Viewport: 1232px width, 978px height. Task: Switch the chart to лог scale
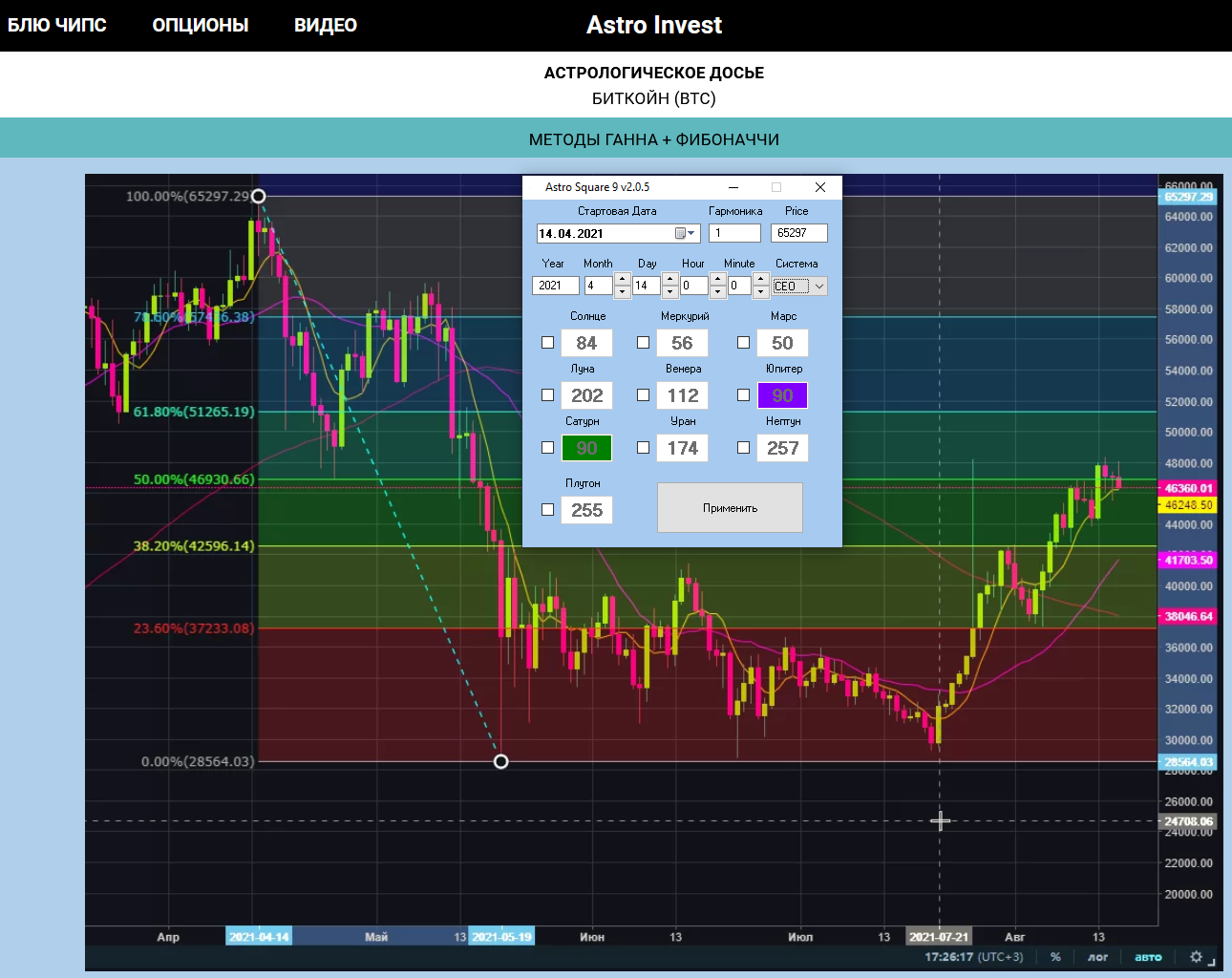click(1097, 957)
